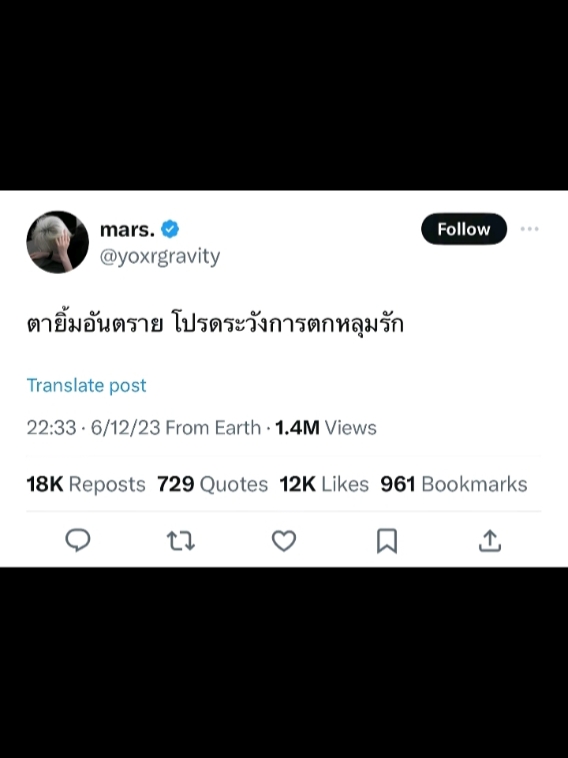Like the post with the heart icon
568x758 pixels.
click(284, 540)
